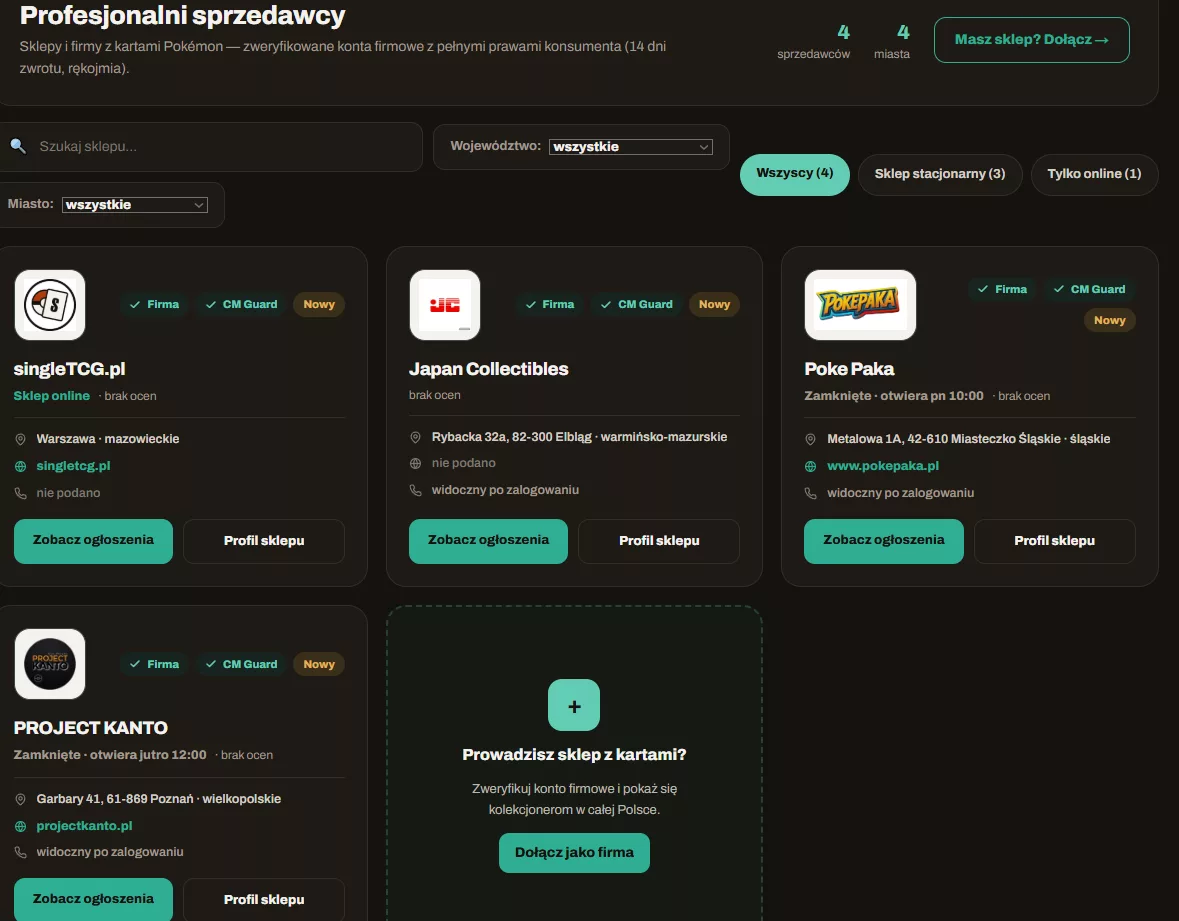This screenshot has height=921, width=1179.
Task: Click the Nowy badge on singleTCG.pl
Action: (319, 304)
